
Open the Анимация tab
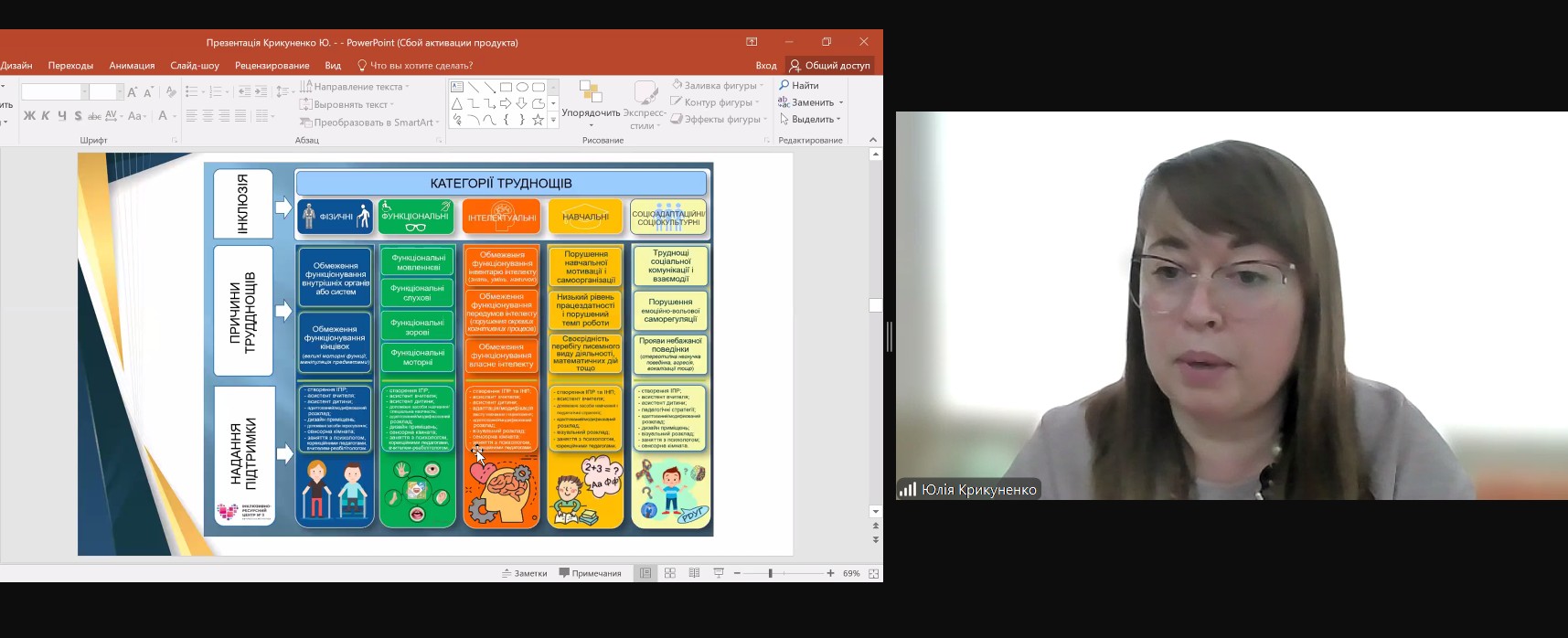132,66
